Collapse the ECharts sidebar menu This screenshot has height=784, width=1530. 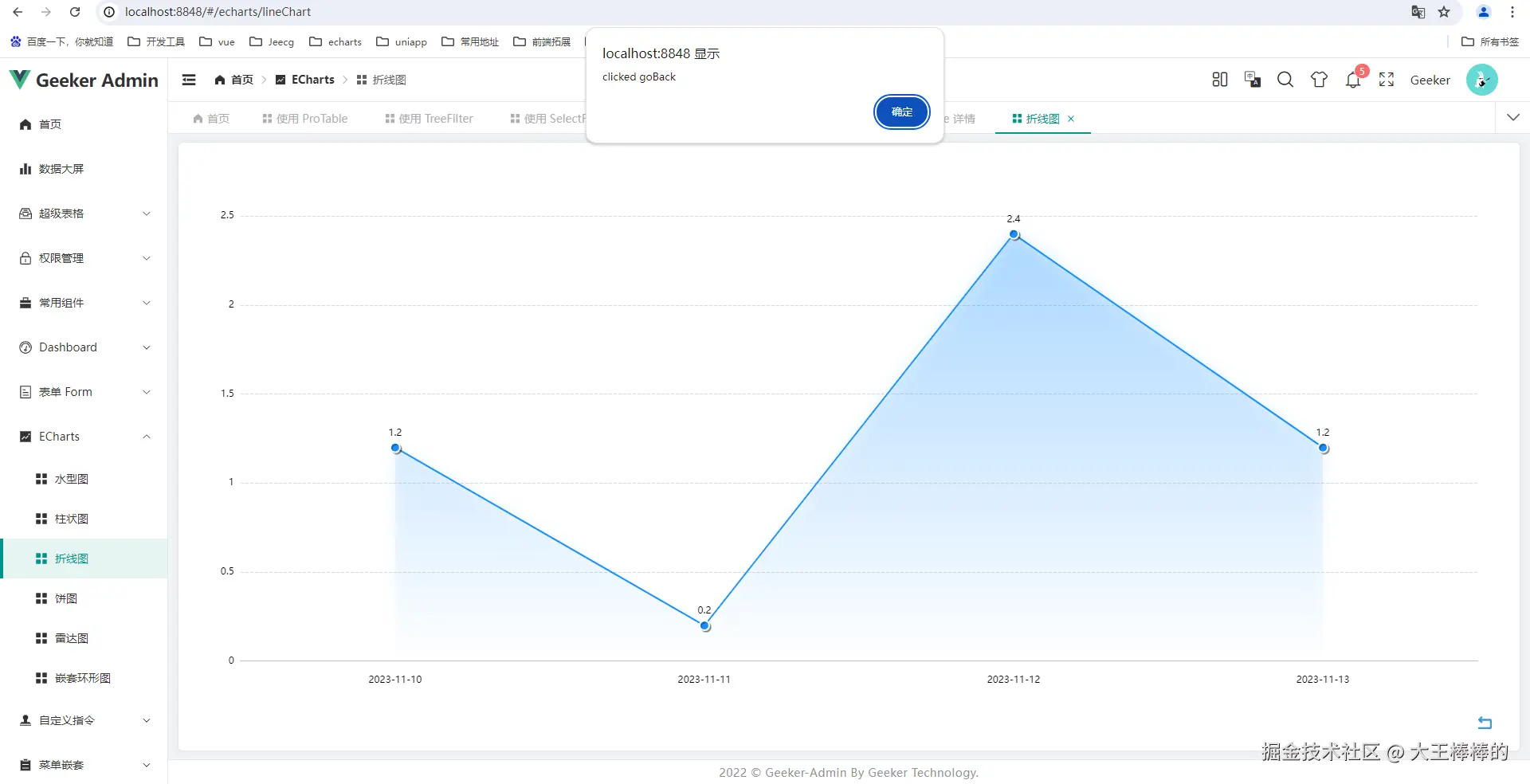(84, 437)
